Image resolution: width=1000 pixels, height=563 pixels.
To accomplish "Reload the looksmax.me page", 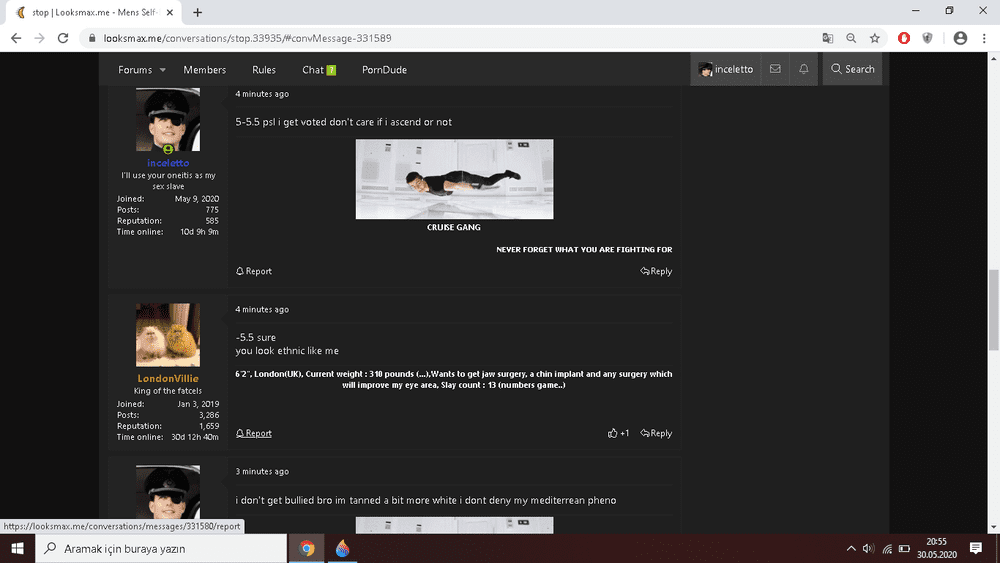I will [62, 38].
